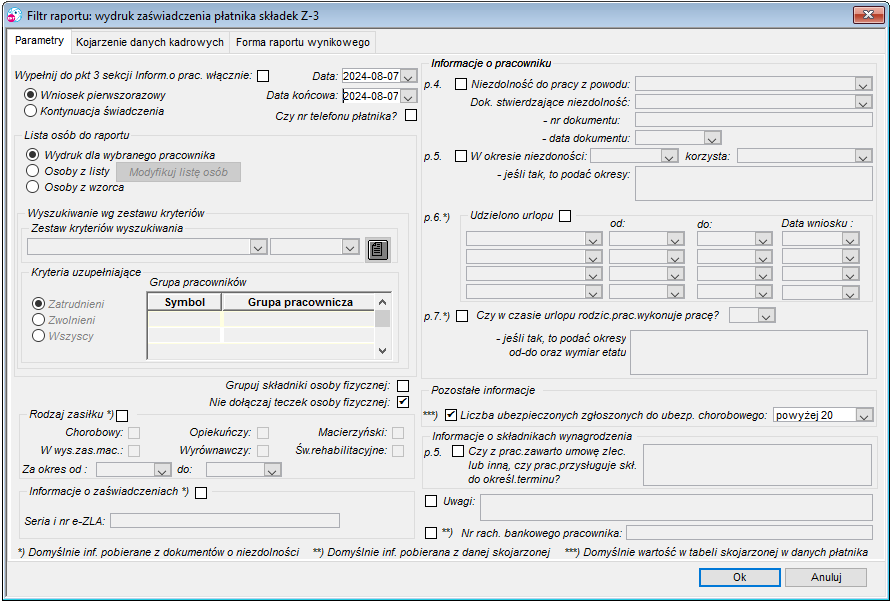The width and height of the screenshot is (891, 604).
Task: Enable Rodzaj zasiłku checkbox
Action: pos(122,416)
